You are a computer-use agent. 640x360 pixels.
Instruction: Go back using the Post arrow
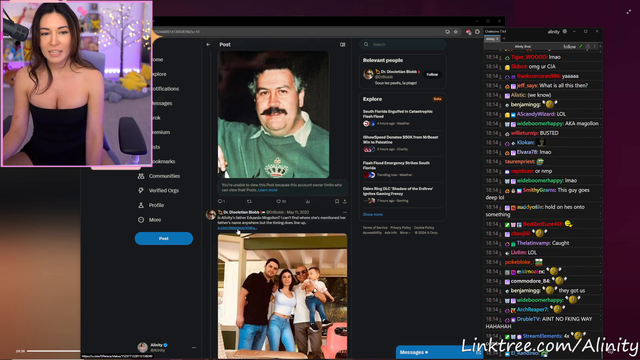209,44
